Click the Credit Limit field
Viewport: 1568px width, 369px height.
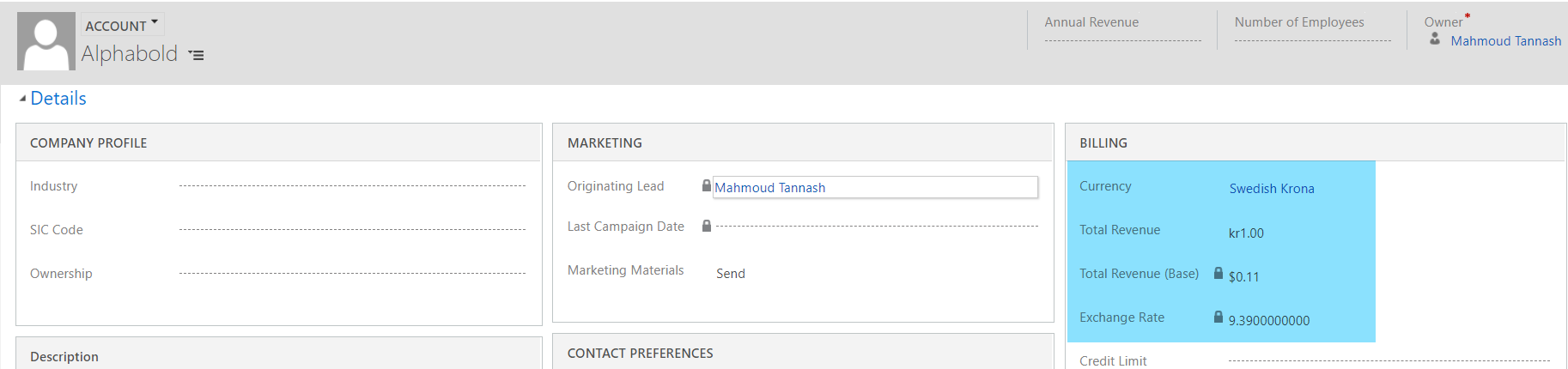[x=1389, y=361]
